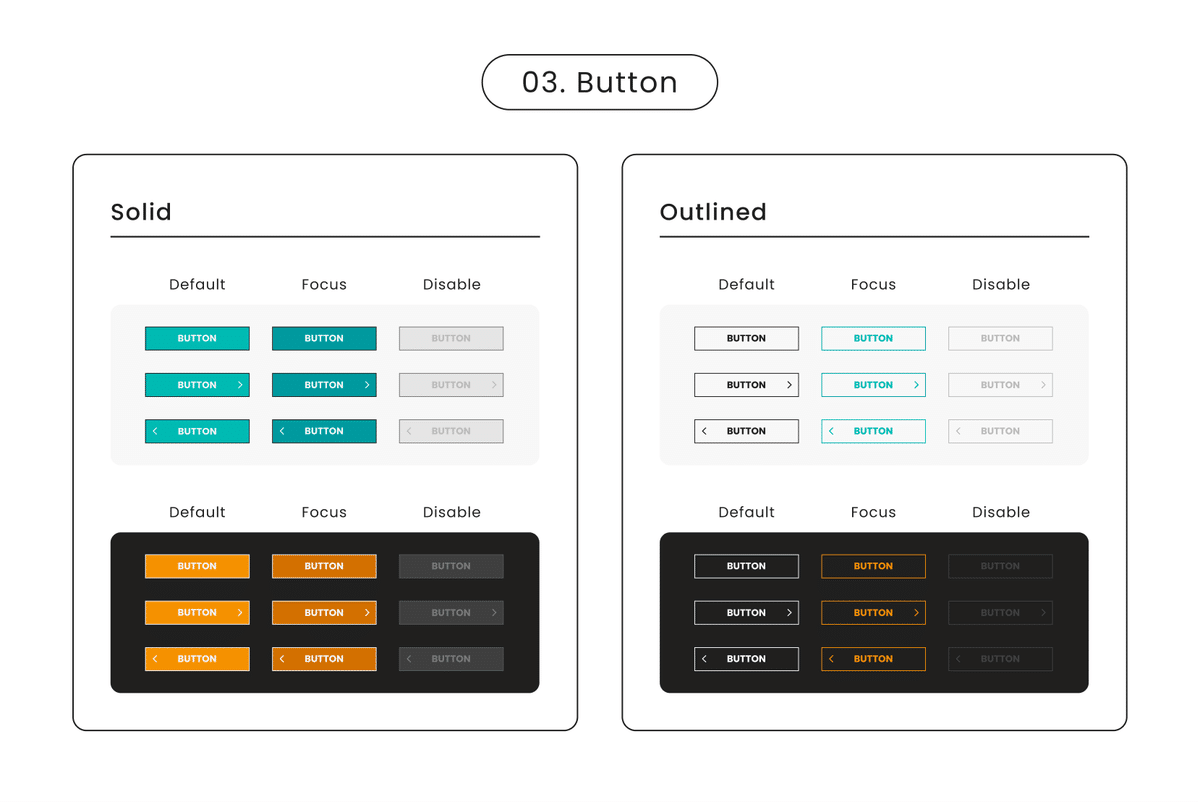Click right chevron on light-gray Solid Disable button
The width and height of the screenshot is (1200, 804).
pos(494,385)
